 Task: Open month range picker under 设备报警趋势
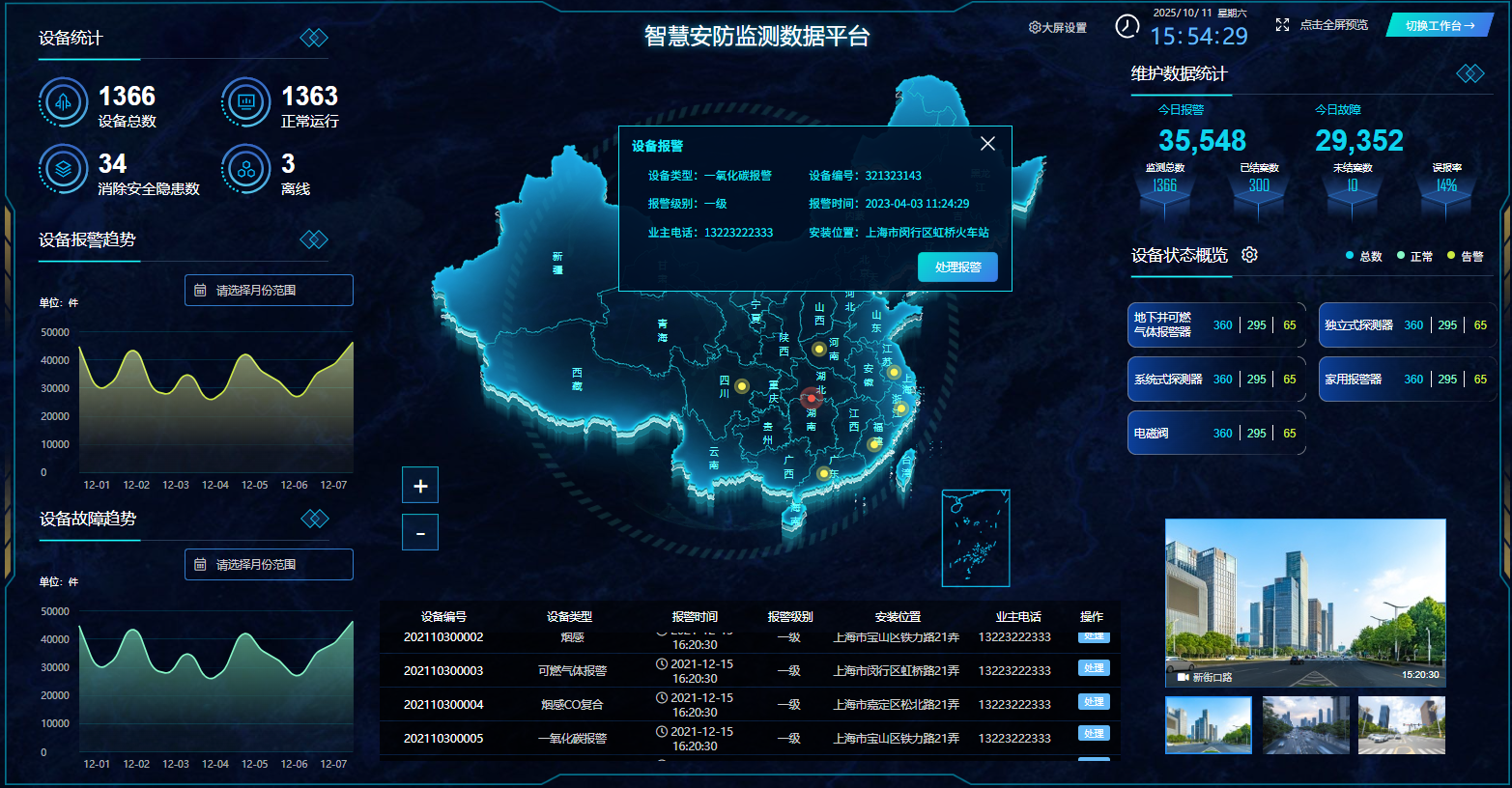point(269,290)
